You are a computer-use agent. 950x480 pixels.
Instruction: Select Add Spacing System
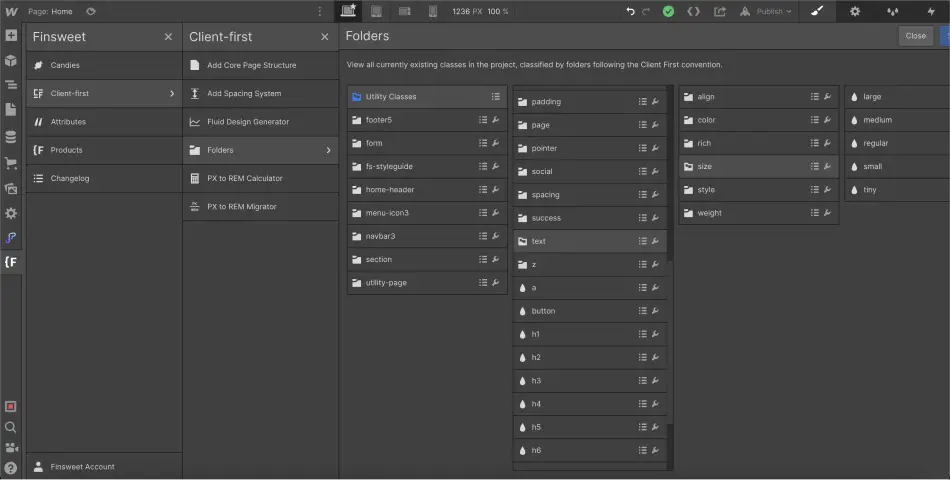coord(261,93)
